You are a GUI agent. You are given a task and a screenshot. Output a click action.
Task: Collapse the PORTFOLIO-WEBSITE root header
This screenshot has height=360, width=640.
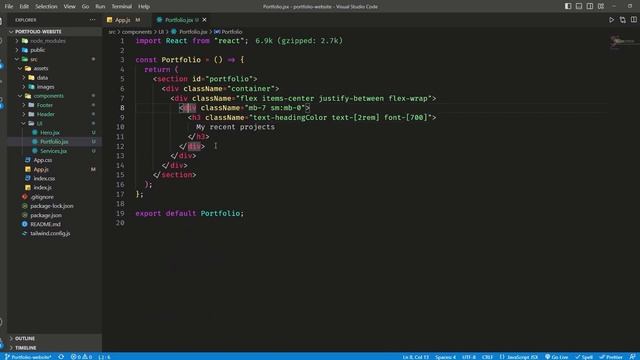point(54,31)
